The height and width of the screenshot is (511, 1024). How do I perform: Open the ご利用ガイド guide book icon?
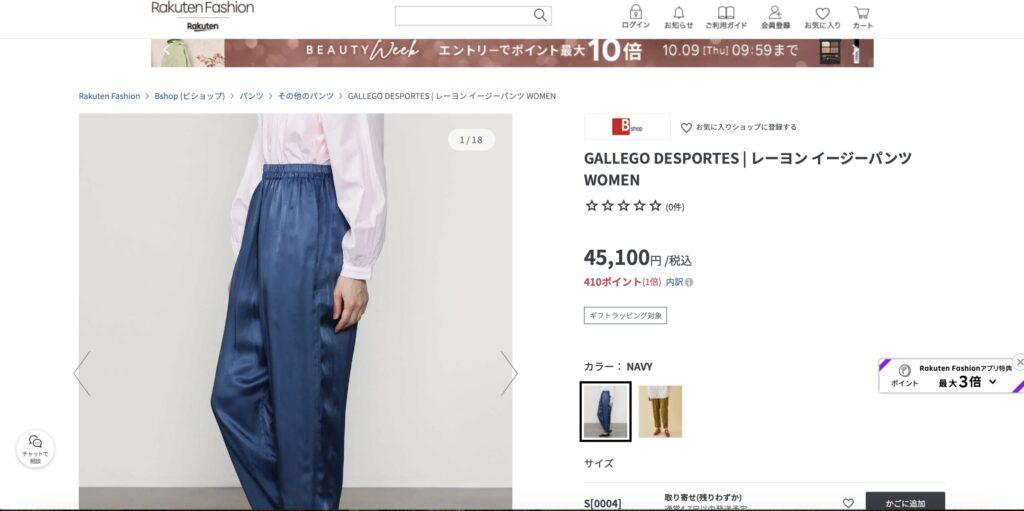tap(726, 17)
